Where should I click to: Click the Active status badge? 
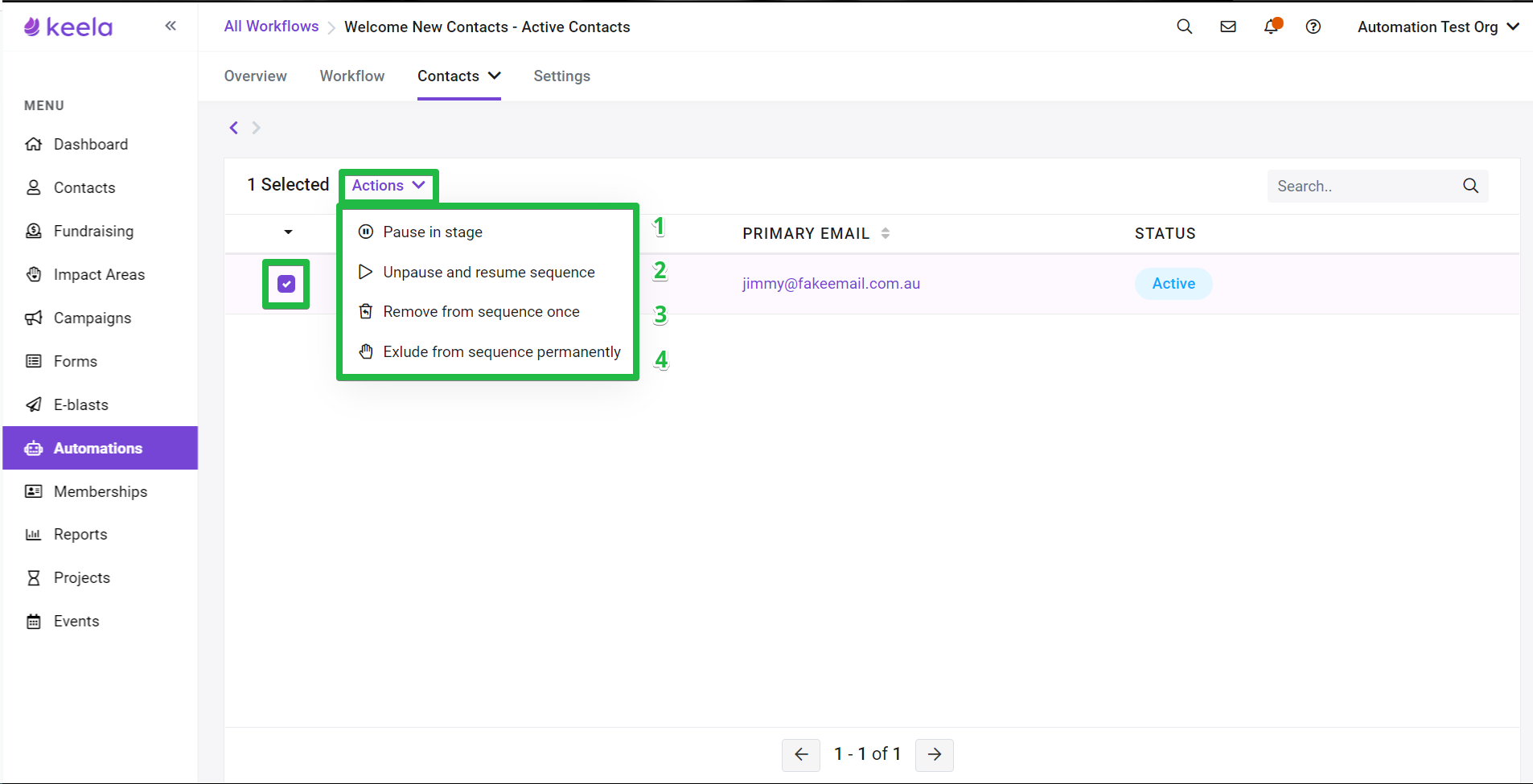pyautogui.click(x=1173, y=283)
